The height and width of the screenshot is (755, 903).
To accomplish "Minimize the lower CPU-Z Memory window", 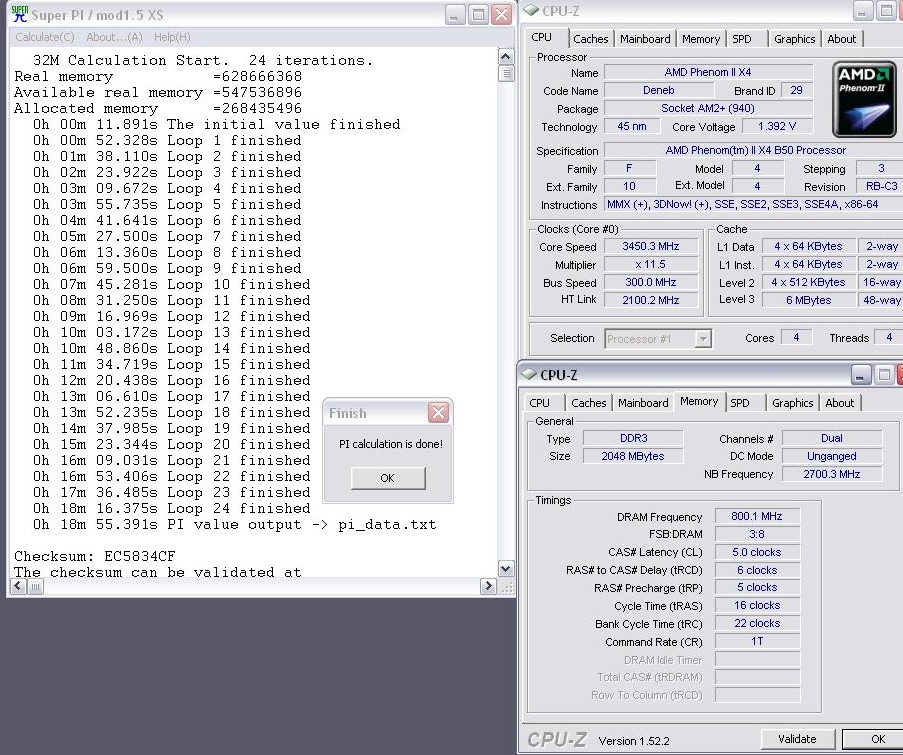I will [860, 375].
